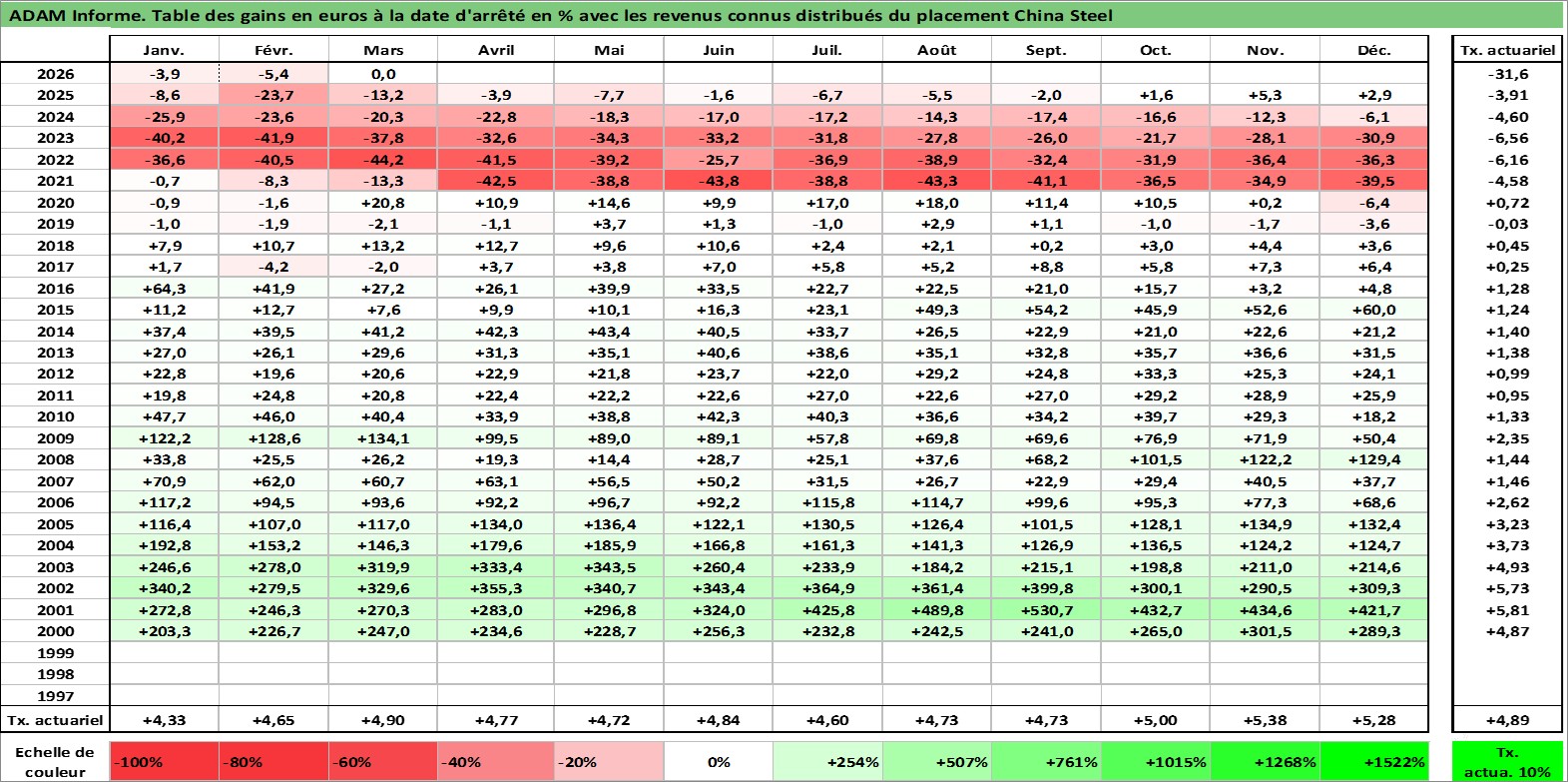Image resolution: width=1568 pixels, height=782 pixels.
Task: Select the Nov. column header
Action: (1266, 50)
